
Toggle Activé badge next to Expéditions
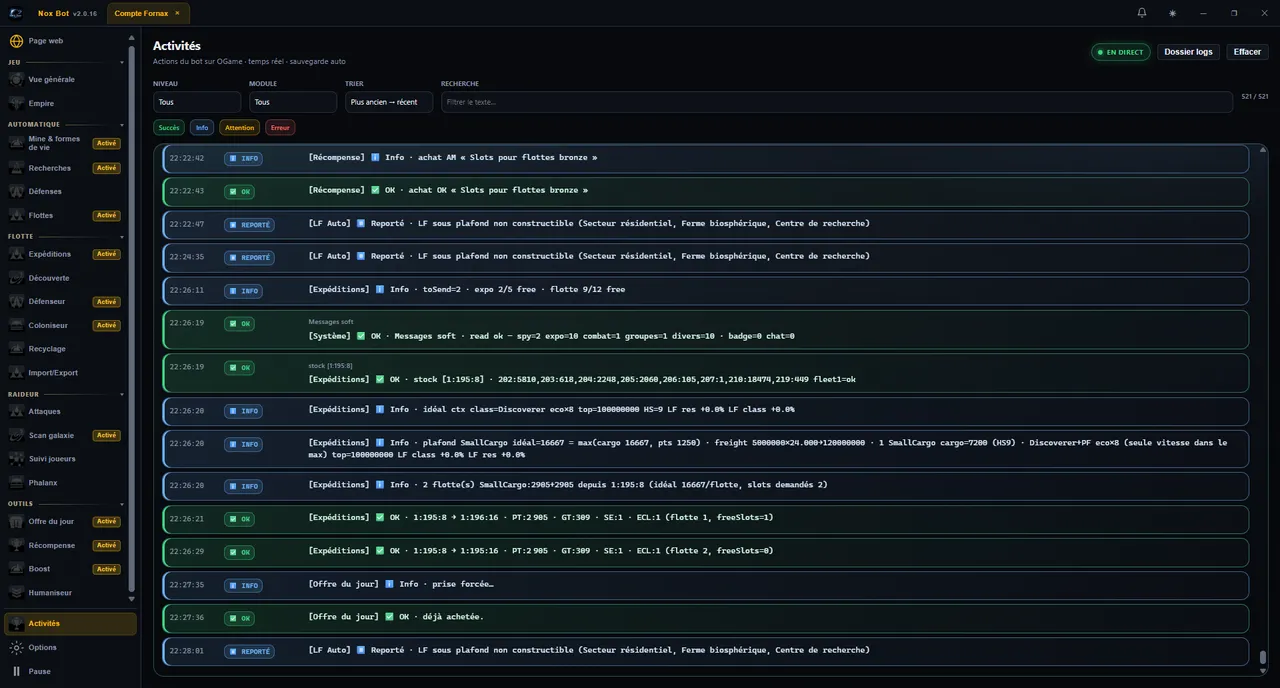pos(106,254)
